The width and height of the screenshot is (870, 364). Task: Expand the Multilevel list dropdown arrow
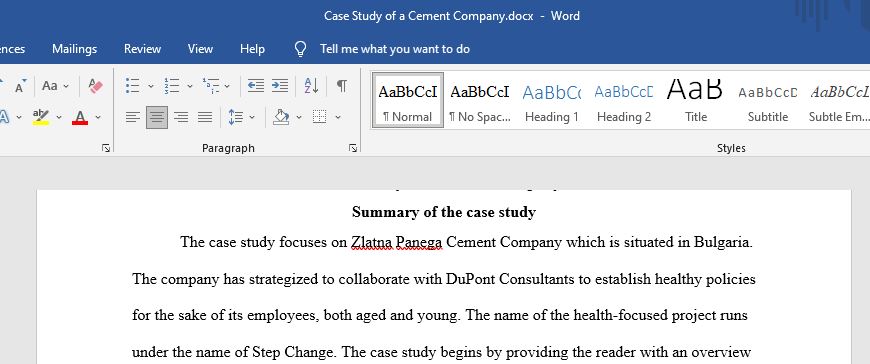tap(227, 86)
